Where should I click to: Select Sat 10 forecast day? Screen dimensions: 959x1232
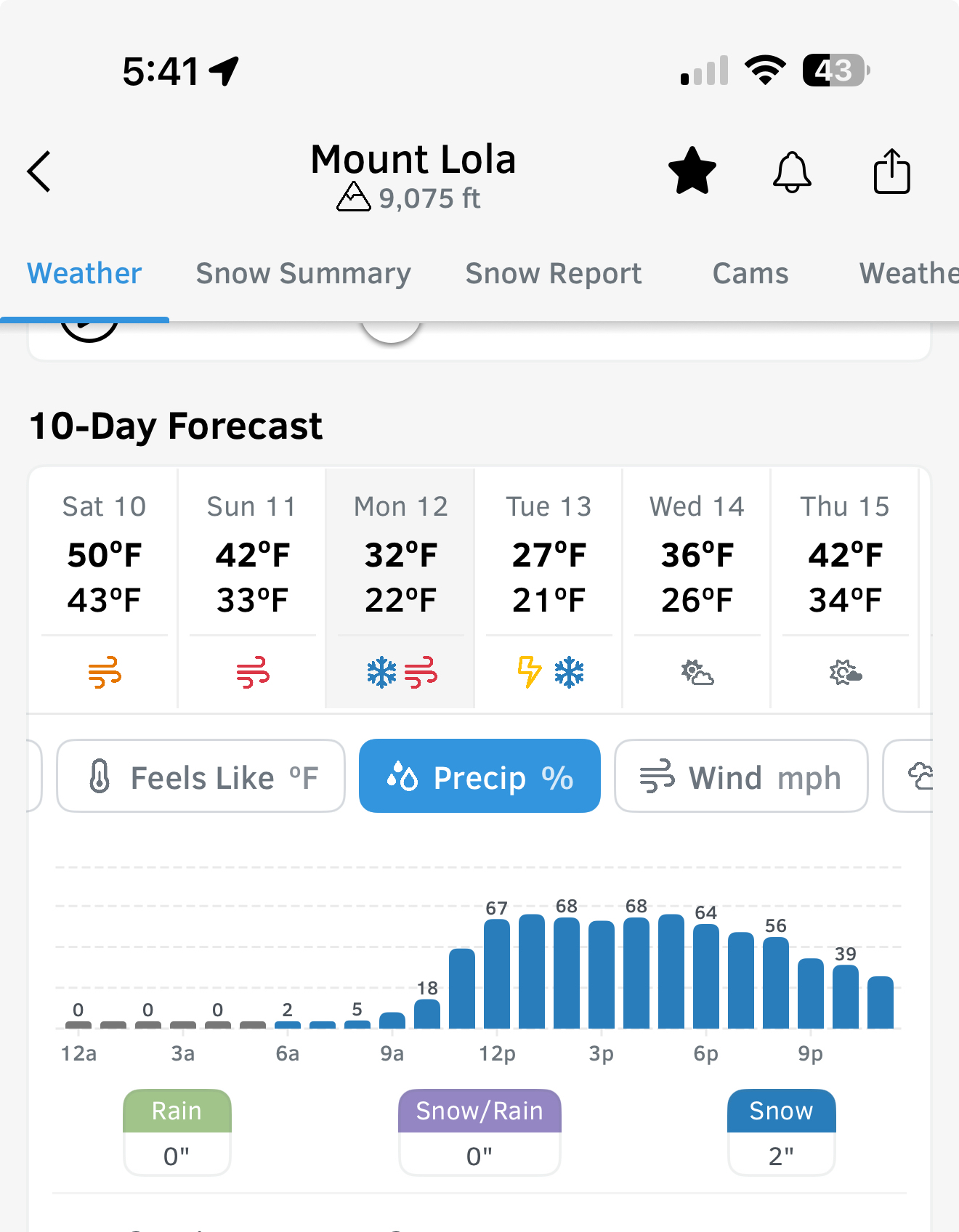tap(104, 554)
